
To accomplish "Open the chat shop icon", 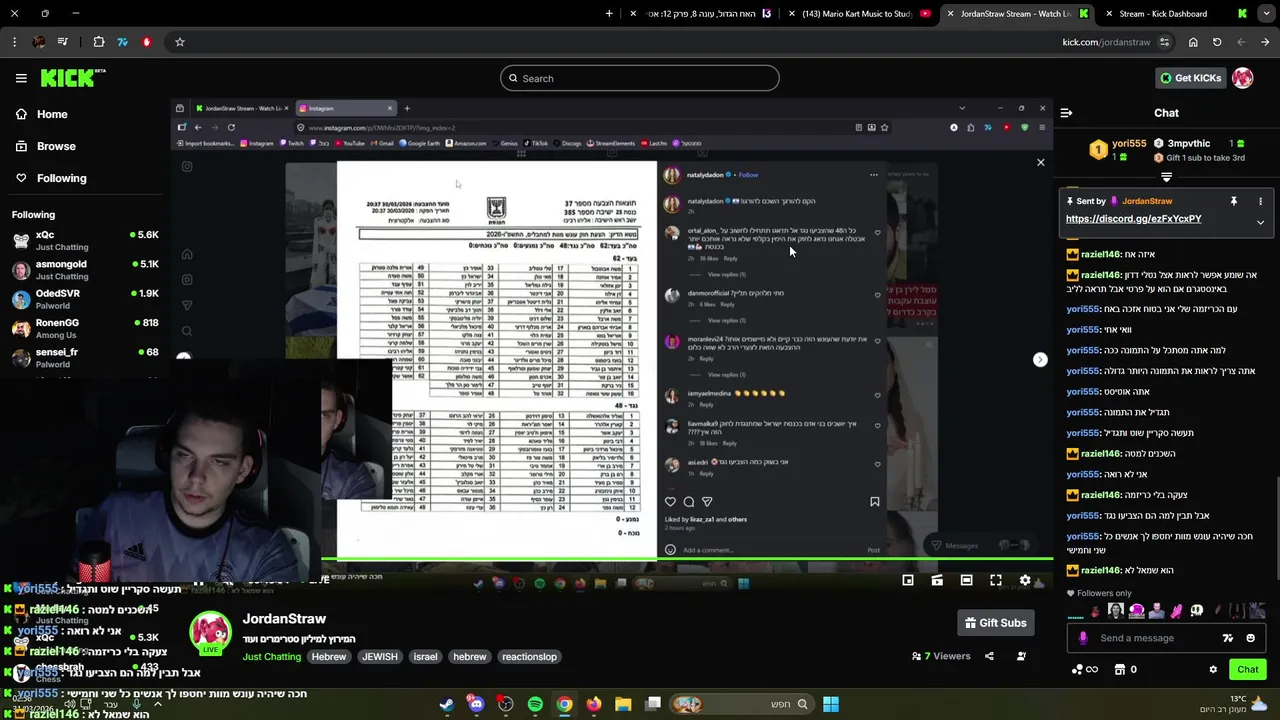I will pyautogui.click(x=1120, y=669).
